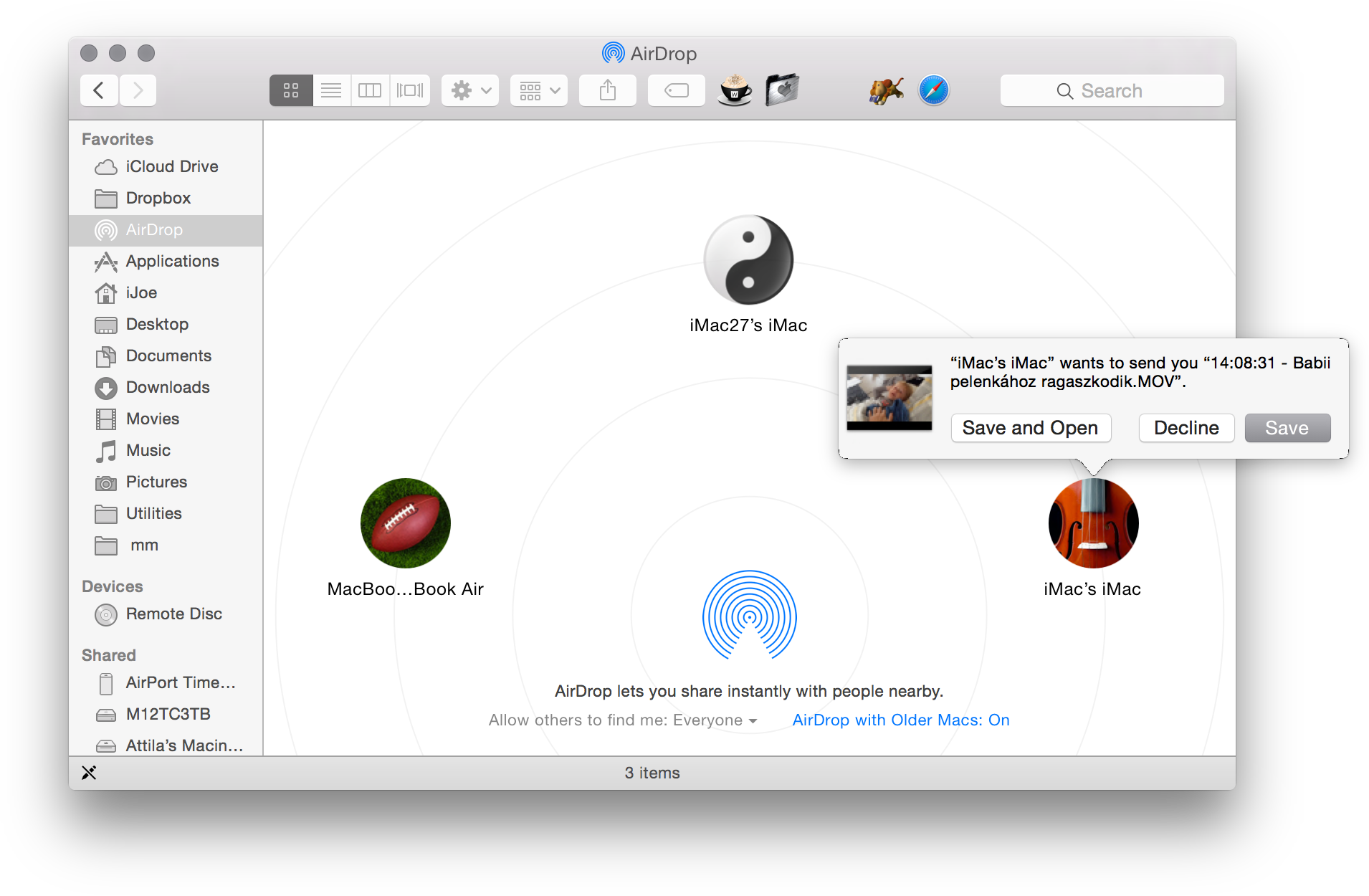This screenshot has width=1369, height=896.
Task: Click Save and Open button
Action: pyautogui.click(x=1031, y=428)
